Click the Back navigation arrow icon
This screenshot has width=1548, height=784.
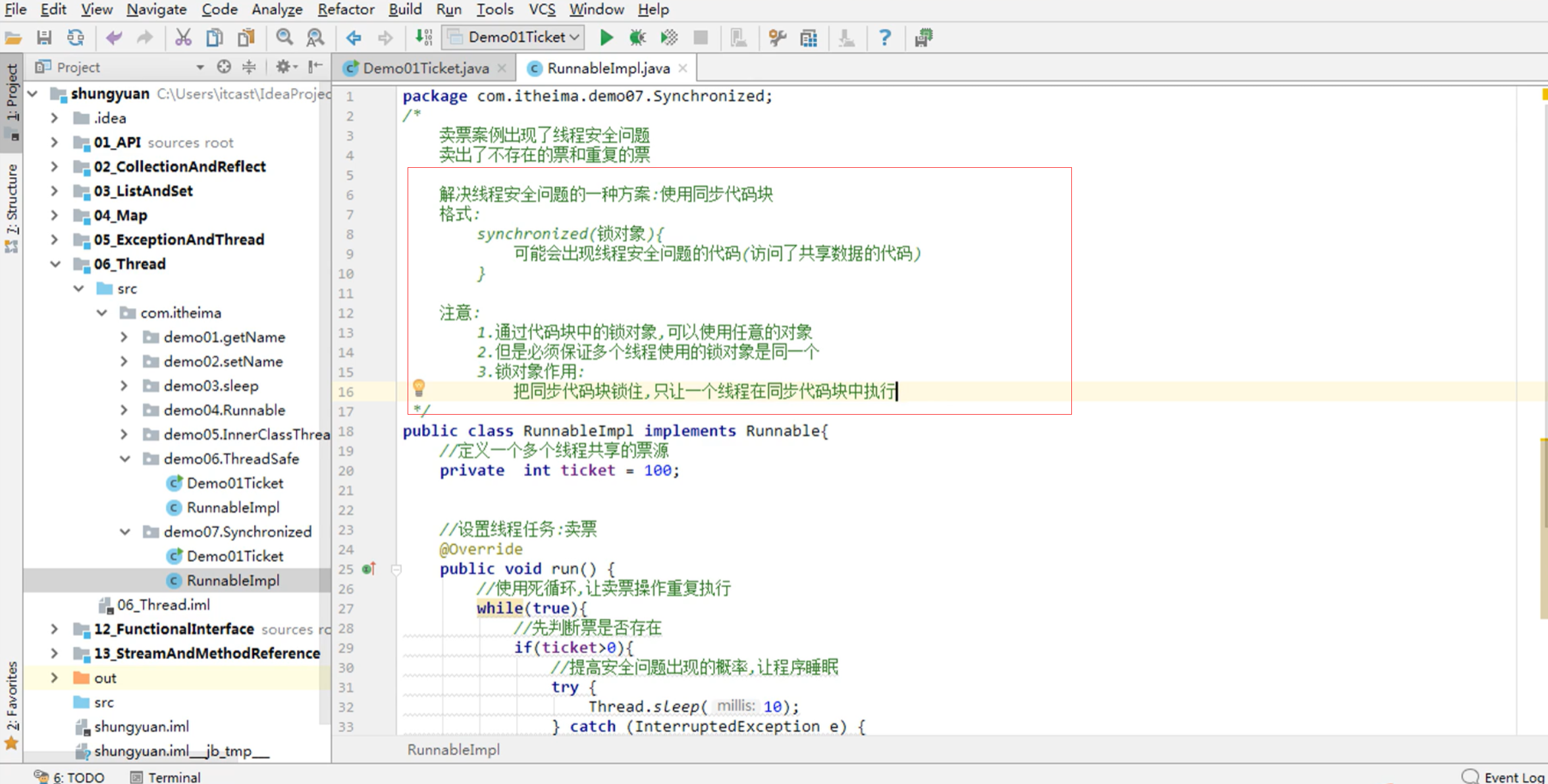tap(354, 38)
